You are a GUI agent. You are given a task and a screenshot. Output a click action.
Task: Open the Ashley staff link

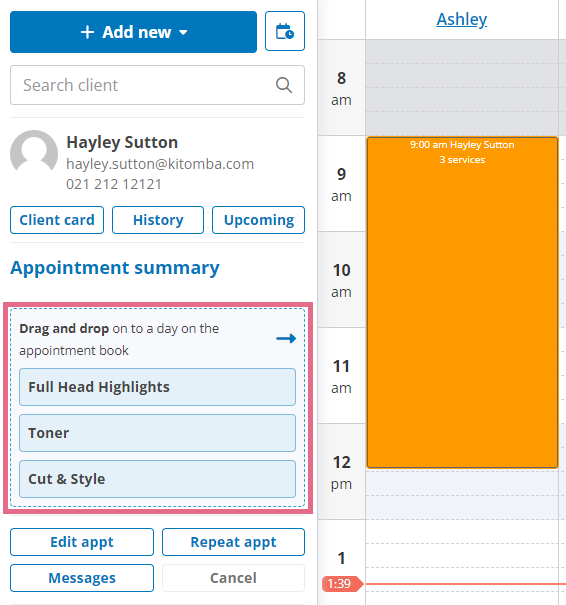(x=461, y=19)
